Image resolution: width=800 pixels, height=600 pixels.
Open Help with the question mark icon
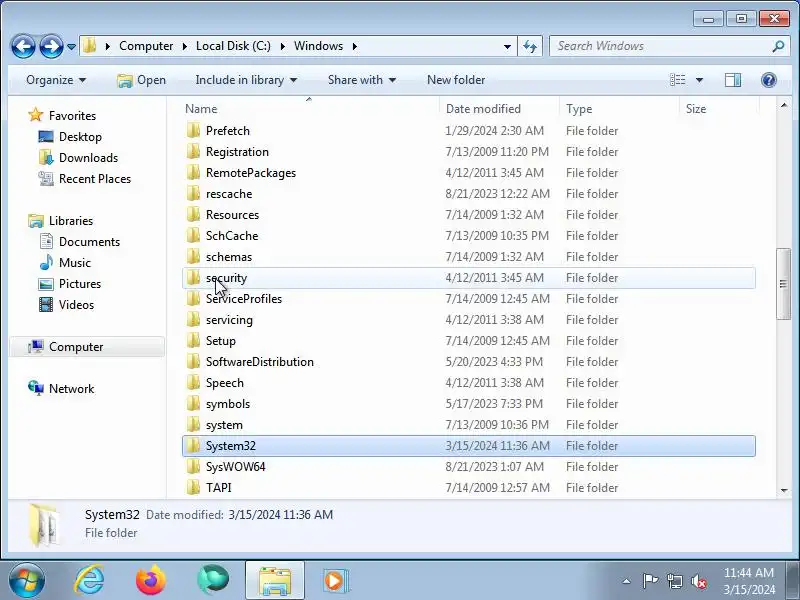point(768,80)
